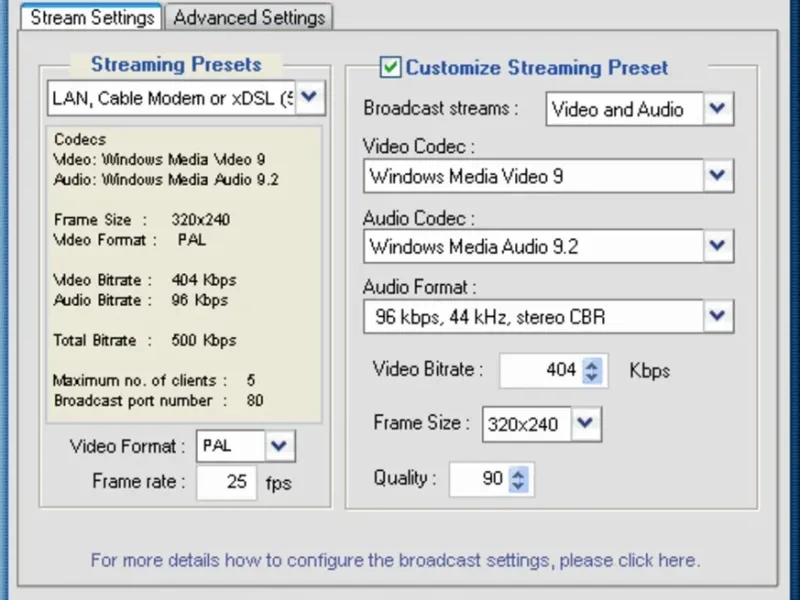Expand the Broadcast streams dropdown
This screenshot has width=800, height=600.
(718, 109)
